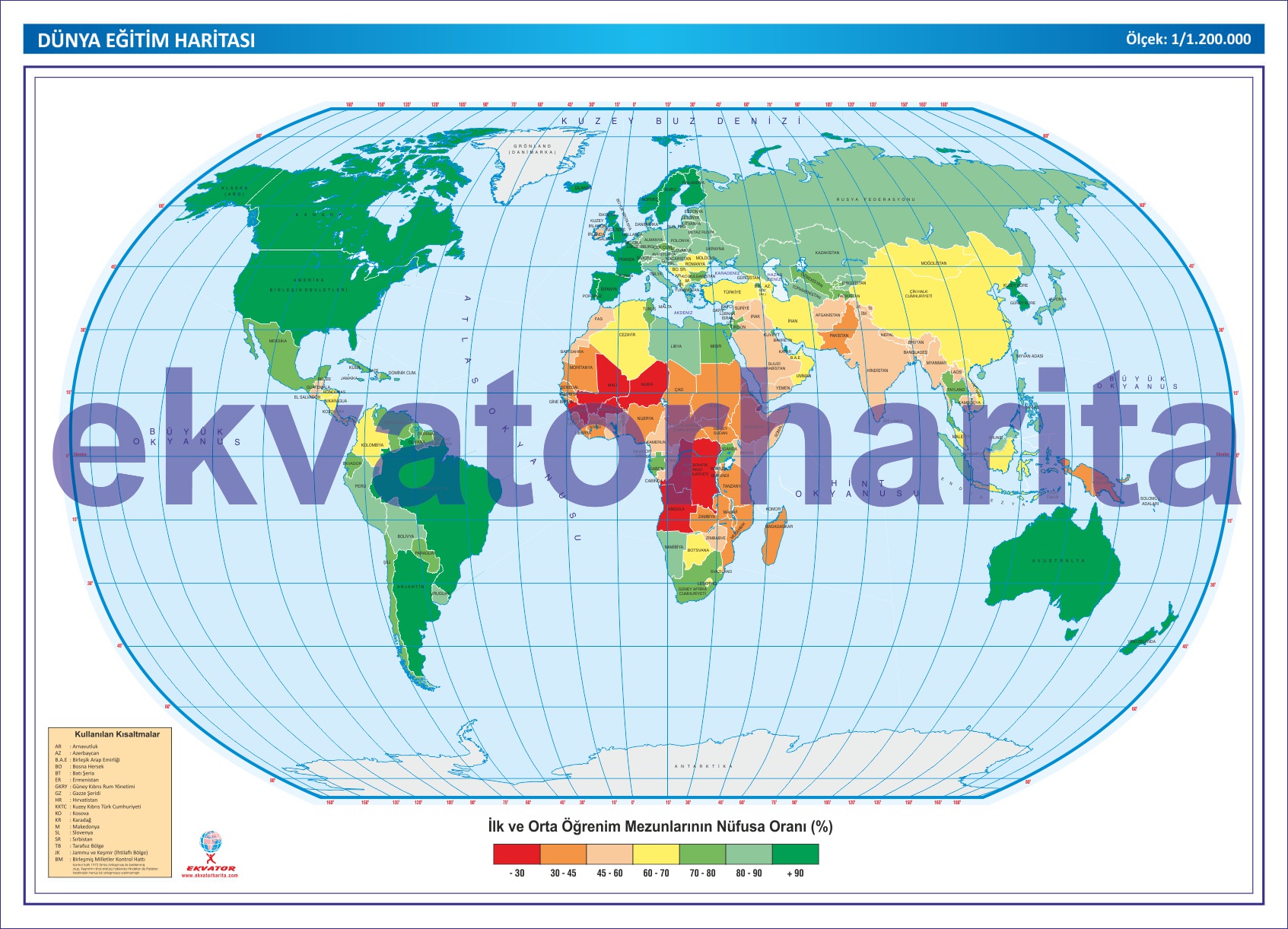Click the 'ÇİN HALK CUMHURİYETİ' label
Screen dimensions: 1288x929
pos(919,294)
